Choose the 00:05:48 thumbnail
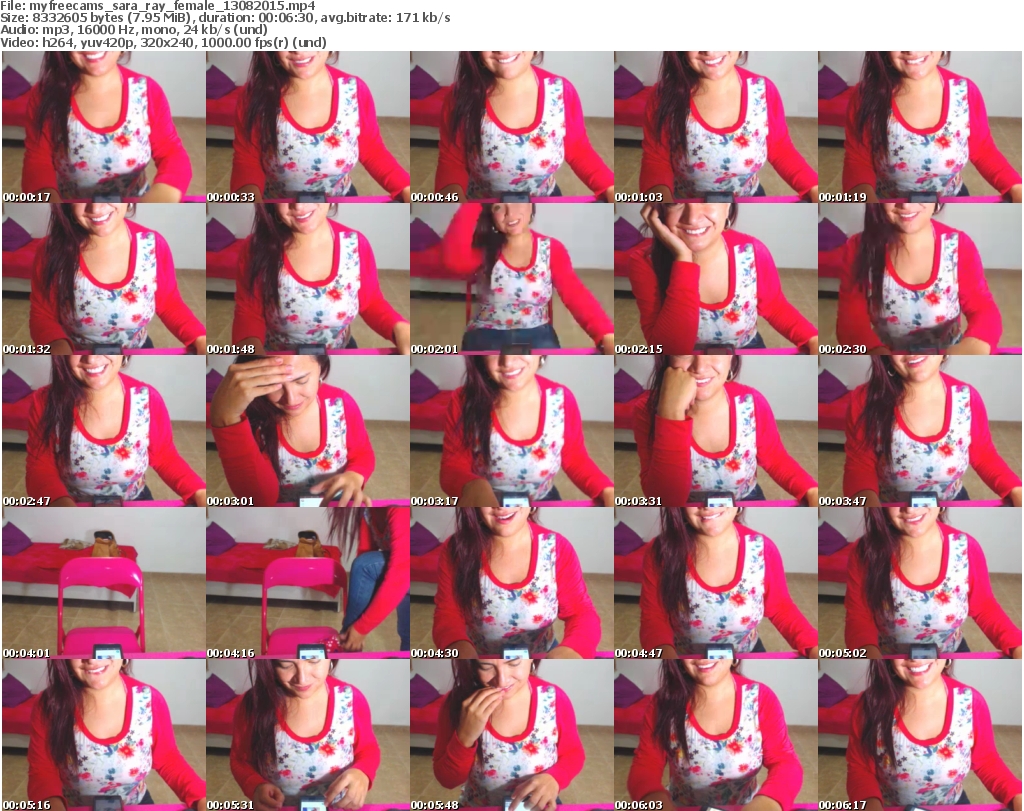 [511, 735]
